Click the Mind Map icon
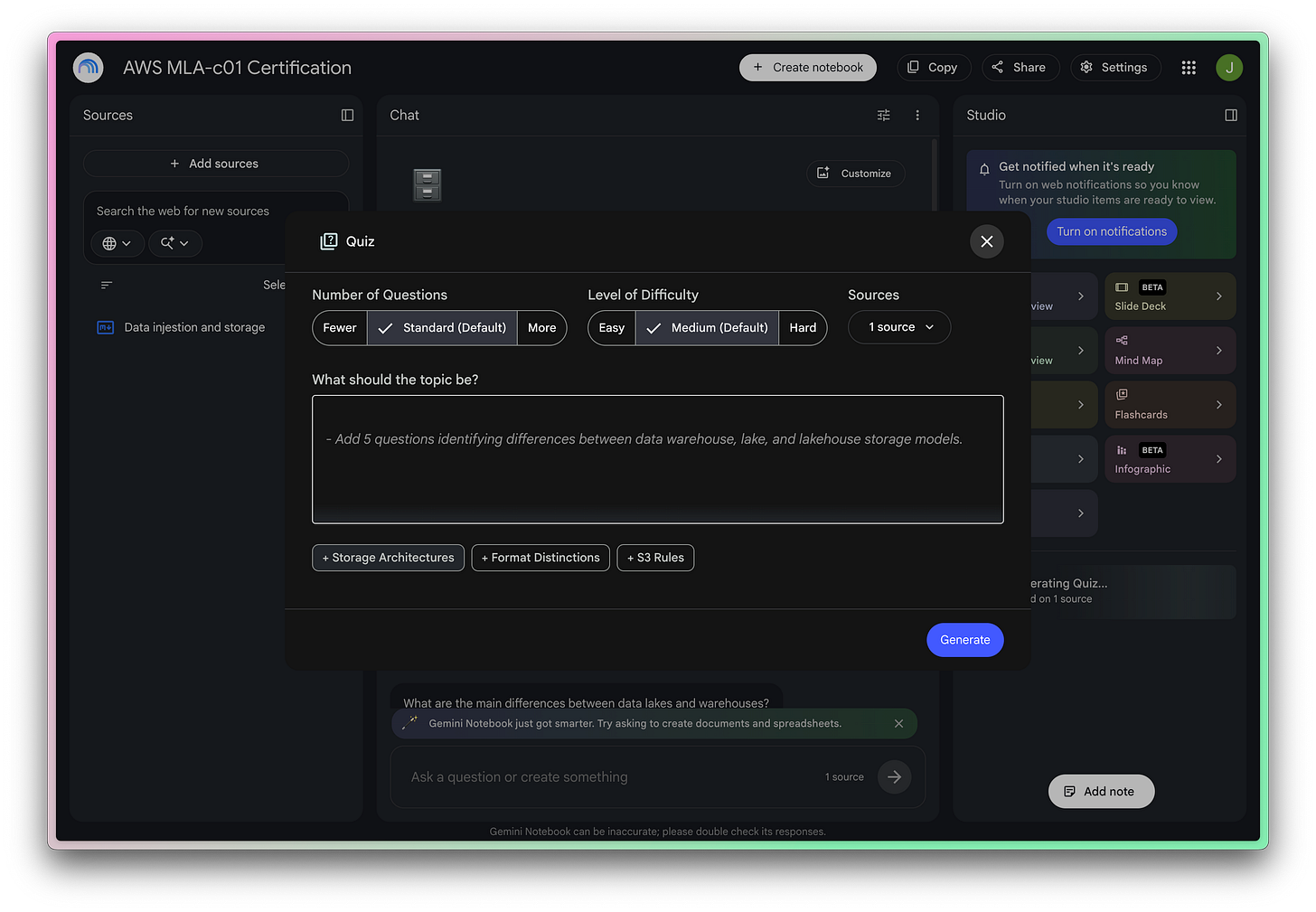 click(x=1122, y=341)
